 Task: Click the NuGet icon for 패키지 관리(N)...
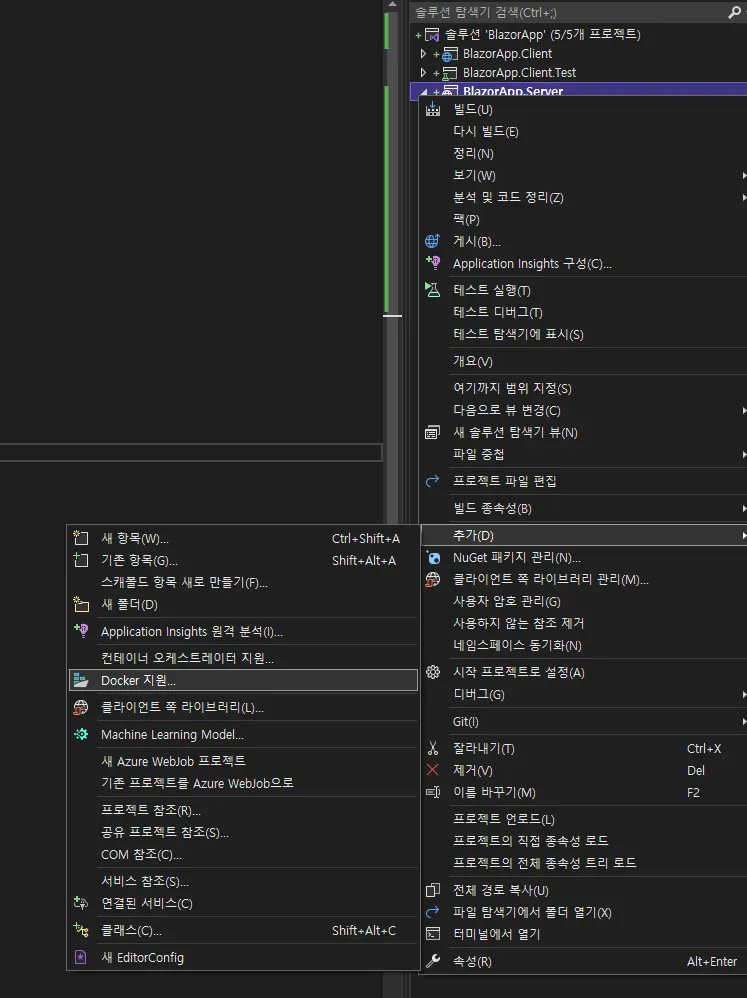(x=433, y=558)
